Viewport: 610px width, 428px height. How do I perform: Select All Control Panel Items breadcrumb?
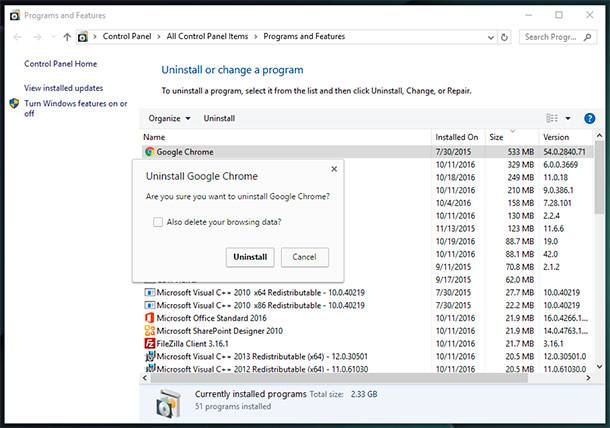click(207, 36)
